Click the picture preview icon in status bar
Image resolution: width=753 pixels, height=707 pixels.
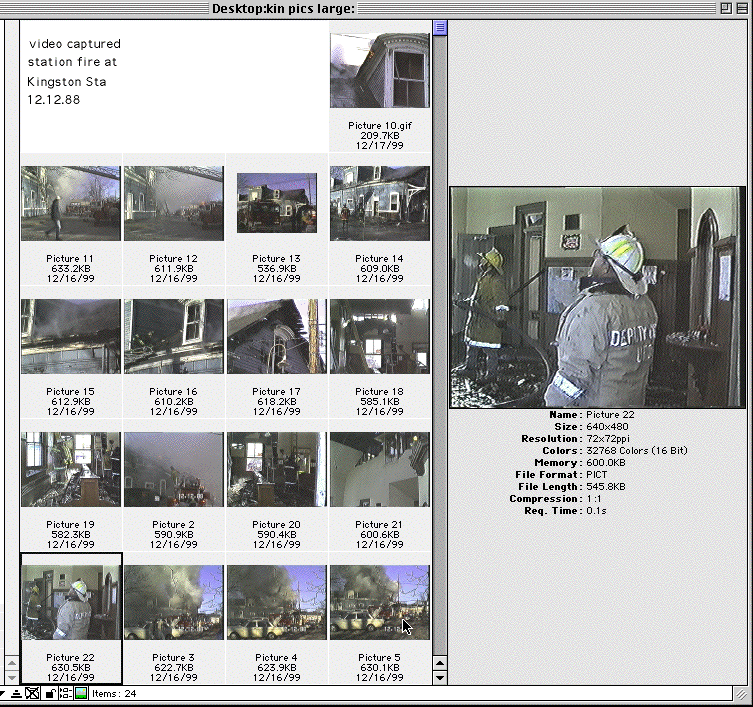point(81,693)
